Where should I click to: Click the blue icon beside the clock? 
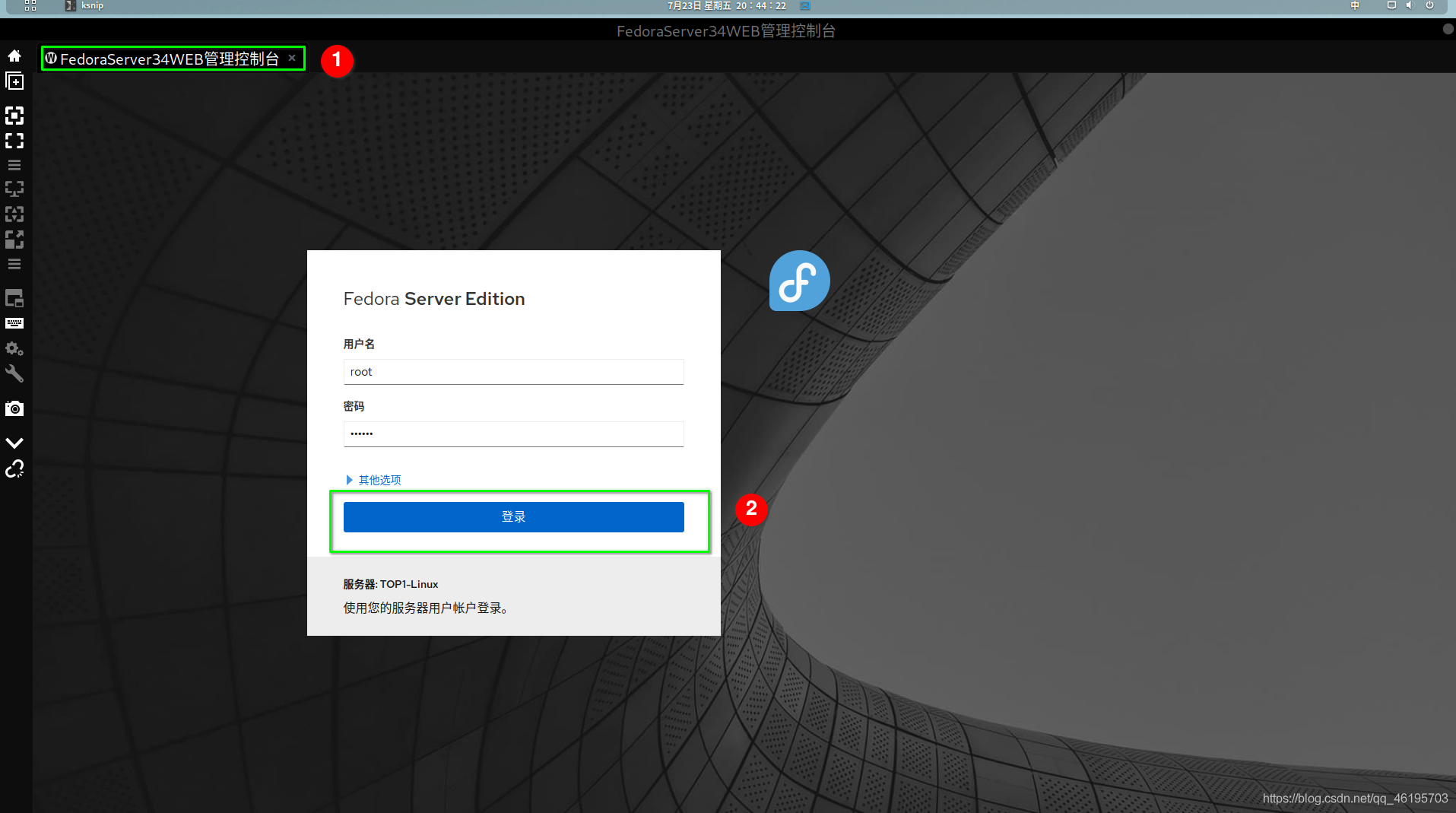(805, 5)
